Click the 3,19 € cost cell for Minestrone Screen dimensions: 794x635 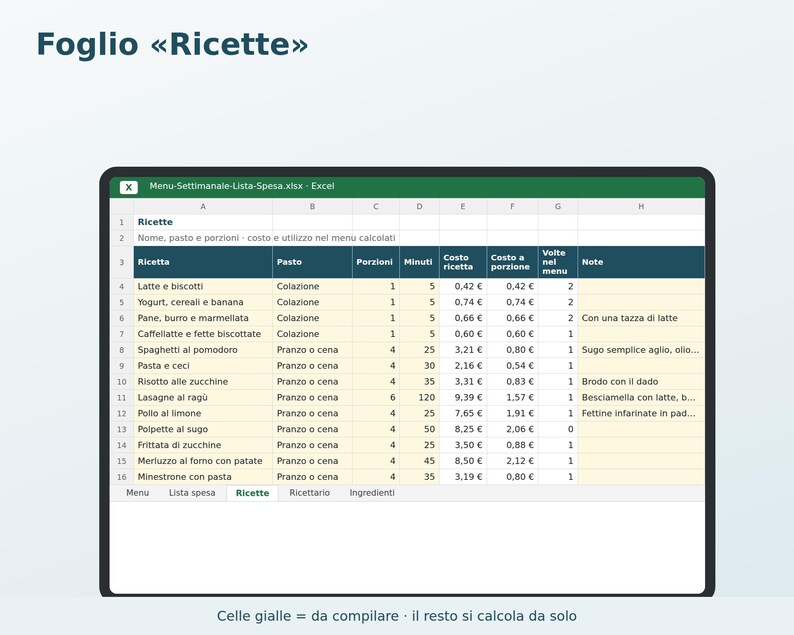(463, 477)
